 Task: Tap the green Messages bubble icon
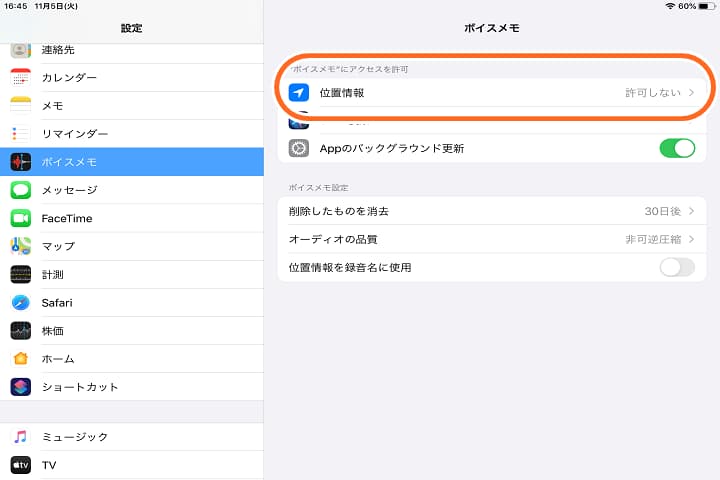[x=21, y=190]
